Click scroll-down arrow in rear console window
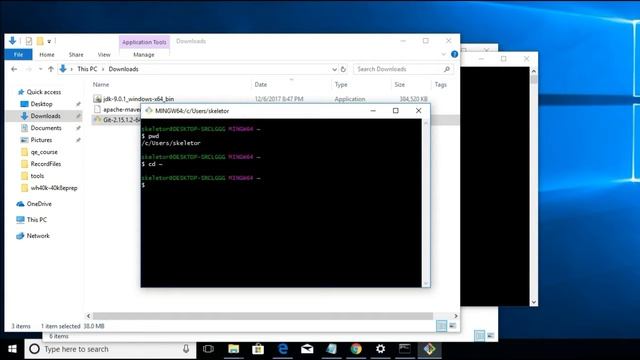 (533, 302)
